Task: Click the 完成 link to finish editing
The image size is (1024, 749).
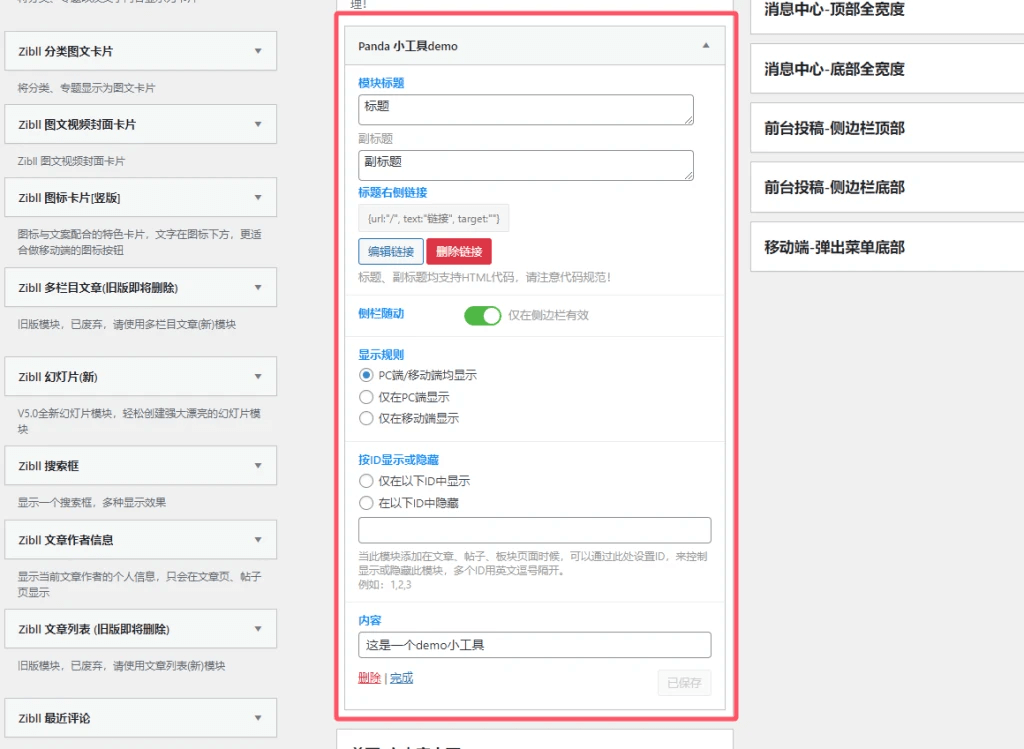Action: [401, 677]
